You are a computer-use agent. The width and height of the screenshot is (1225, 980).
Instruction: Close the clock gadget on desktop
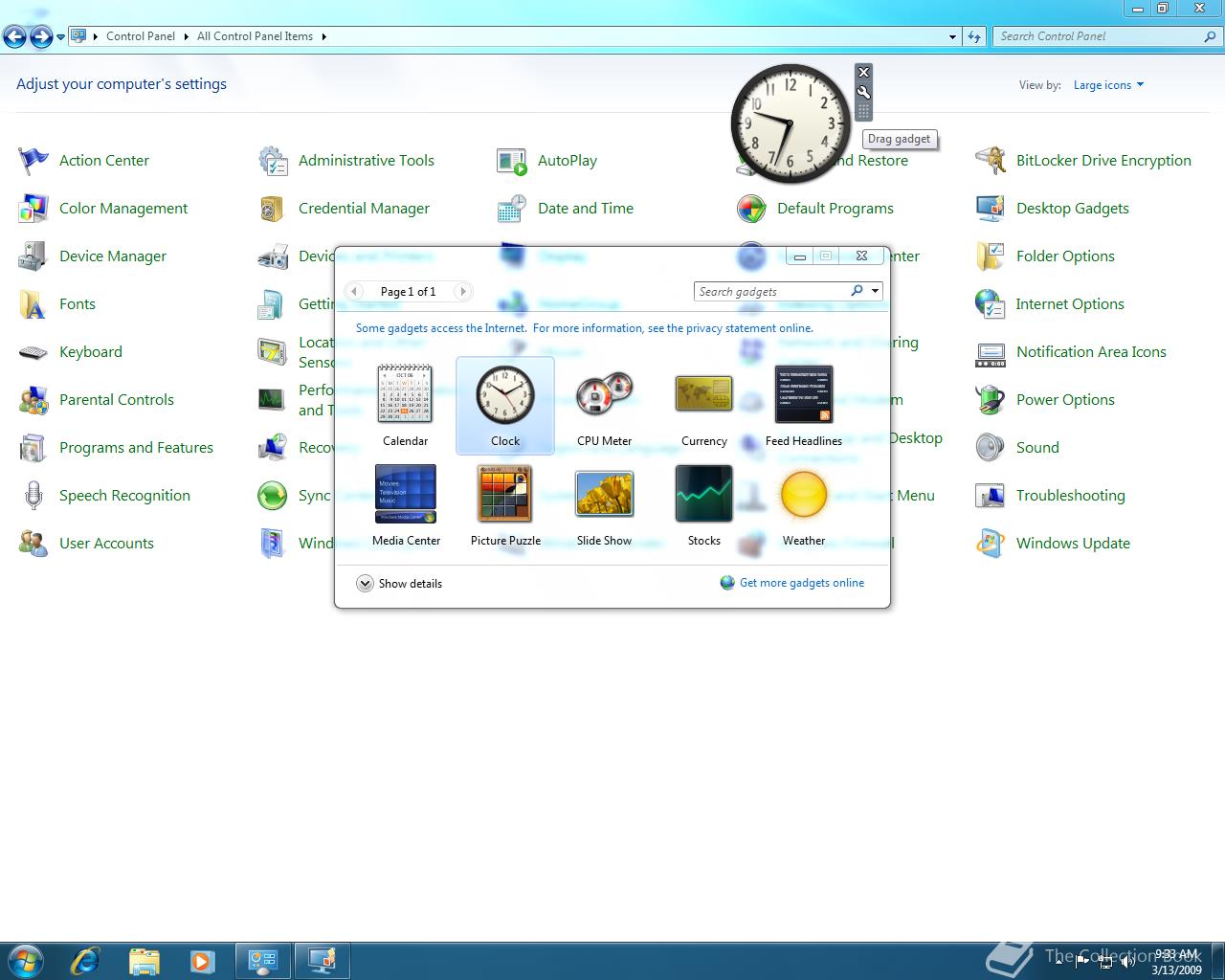pos(863,72)
